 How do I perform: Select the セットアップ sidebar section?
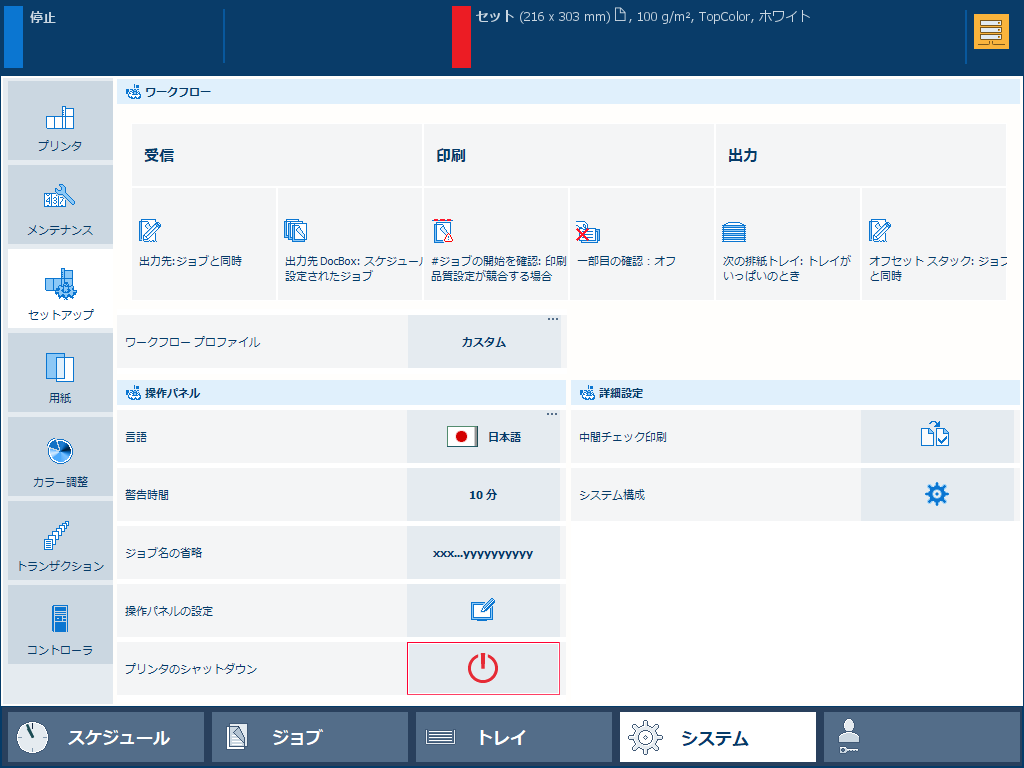(x=60, y=289)
